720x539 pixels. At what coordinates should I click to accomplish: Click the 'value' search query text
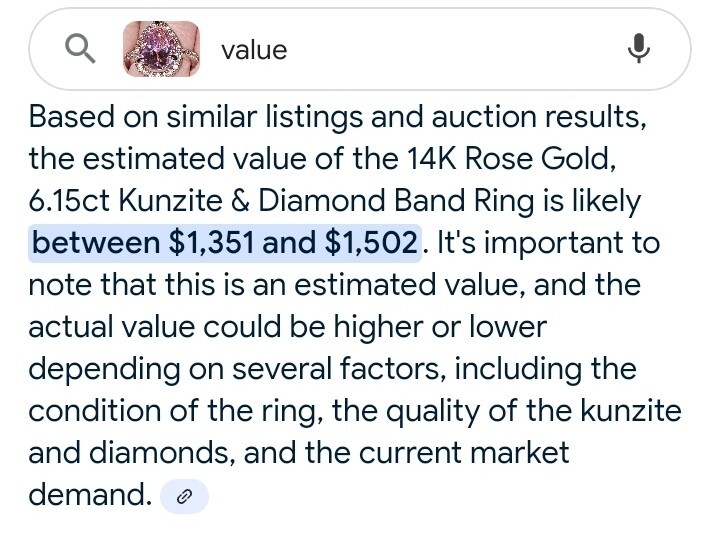pos(254,50)
